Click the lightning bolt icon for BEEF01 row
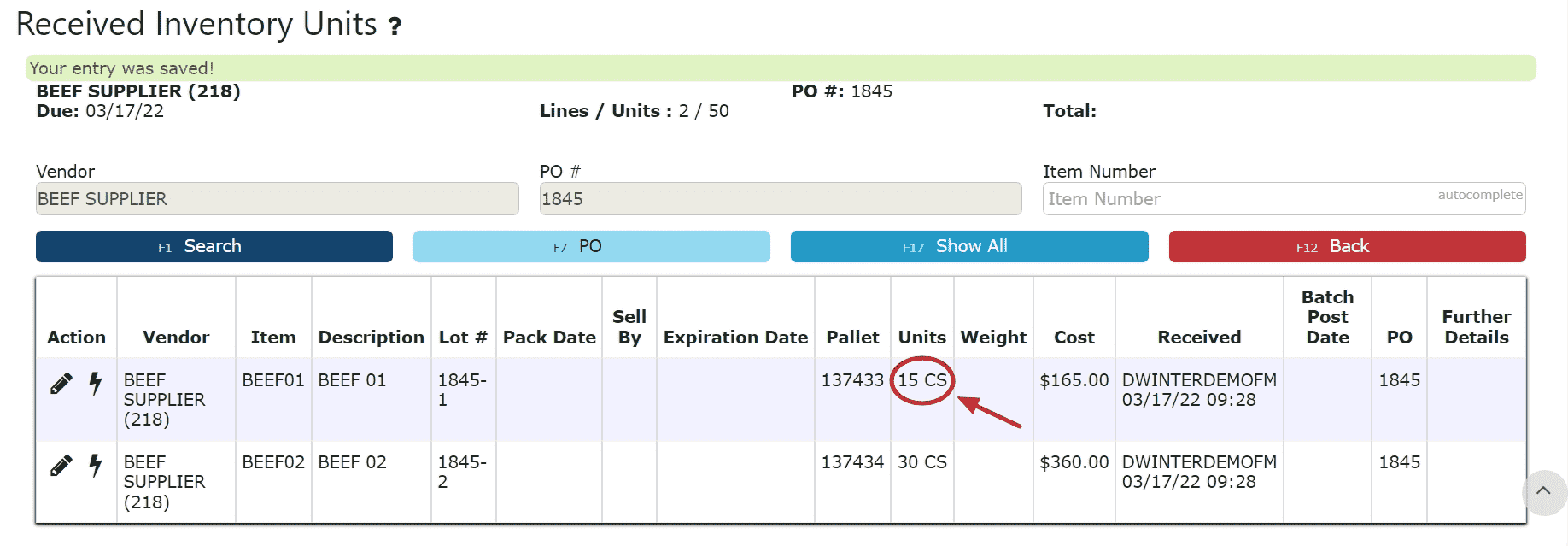Image resolution: width=1568 pixels, height=546 pixels. (96, 383)
